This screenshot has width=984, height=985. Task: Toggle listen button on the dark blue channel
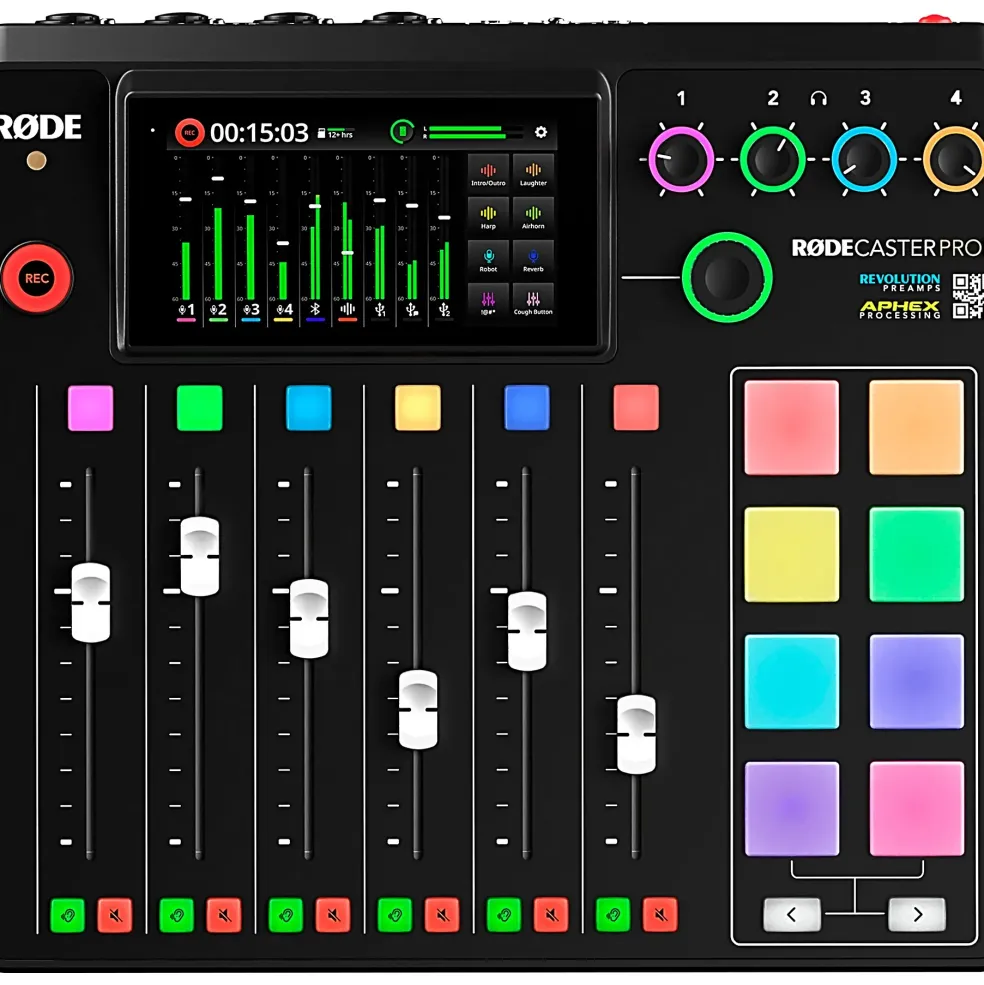click(x=504, y=915)
